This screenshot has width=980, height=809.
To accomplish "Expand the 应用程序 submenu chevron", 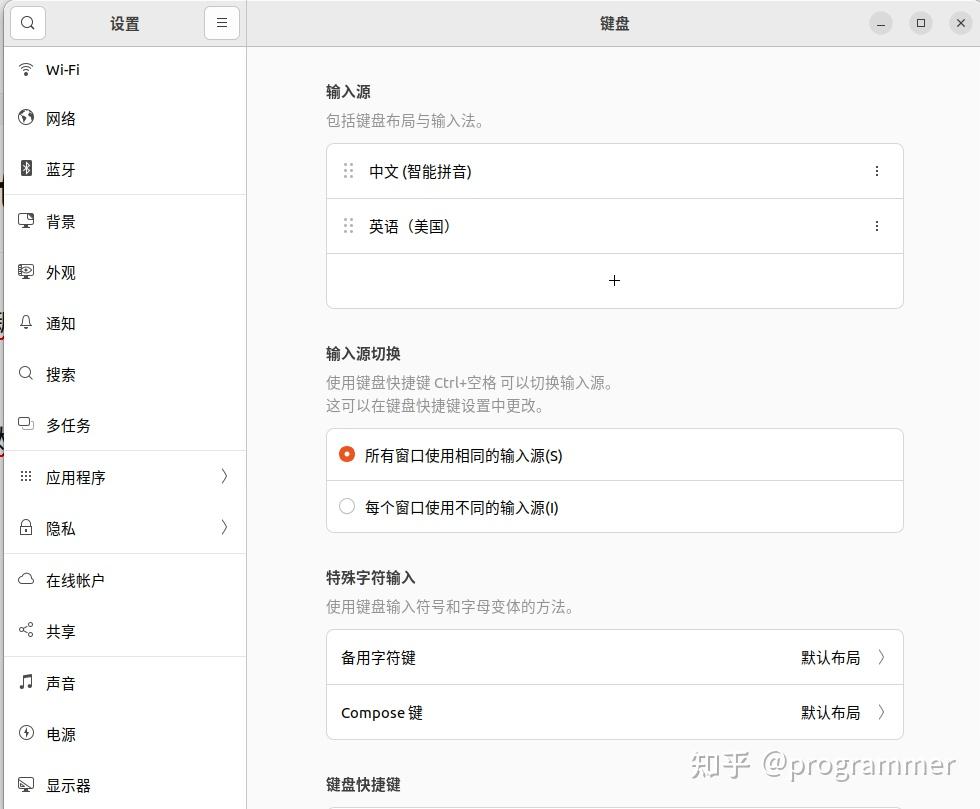I will tap(224, 476).
